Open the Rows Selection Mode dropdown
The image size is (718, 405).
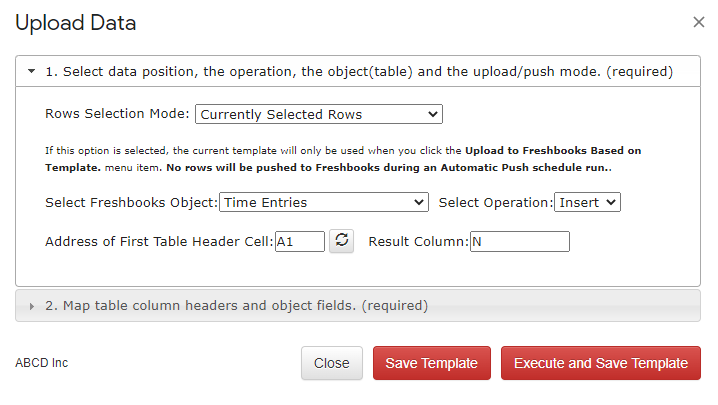(x=319, y=114)
